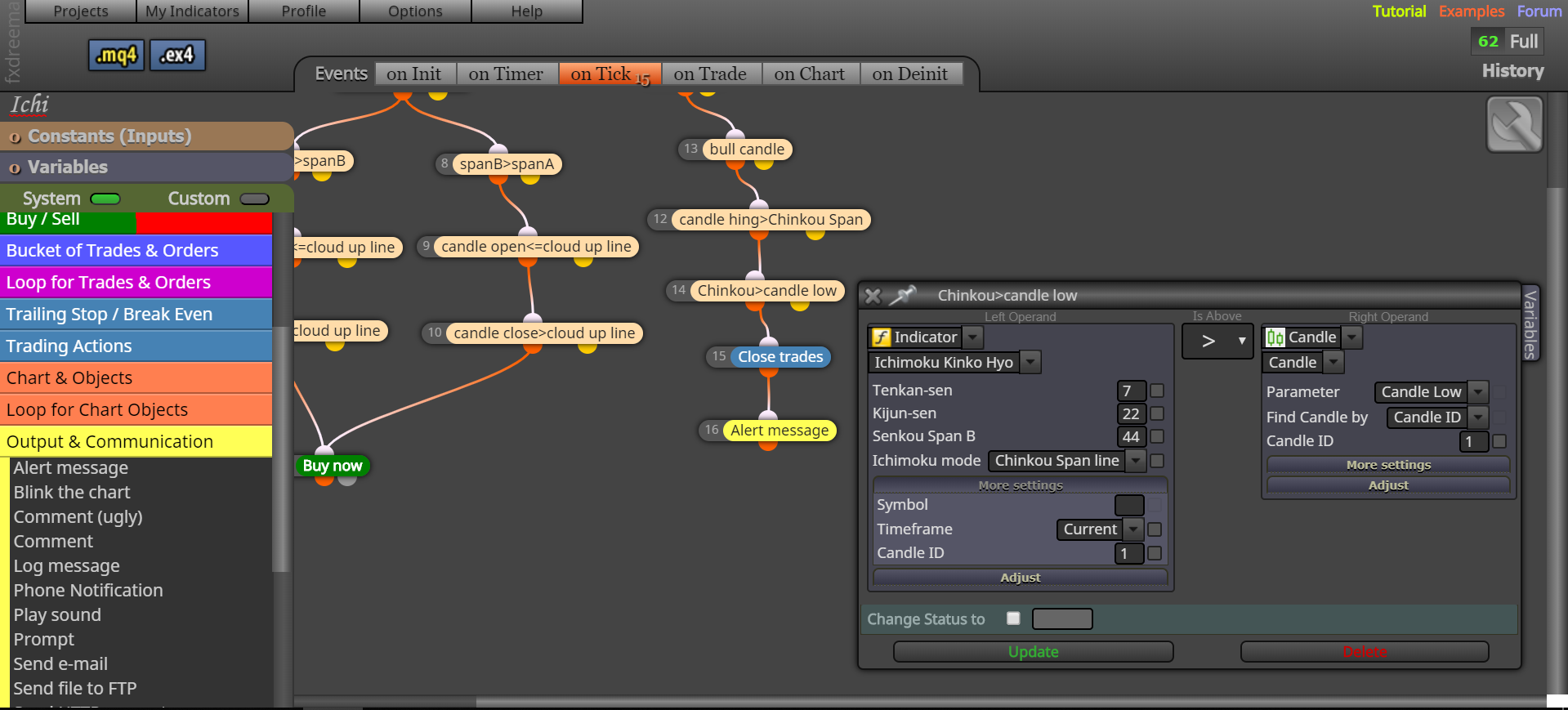Open the My Indicators menu
The height and width of the screenshot is (710, 1568).
pos(192,11)
